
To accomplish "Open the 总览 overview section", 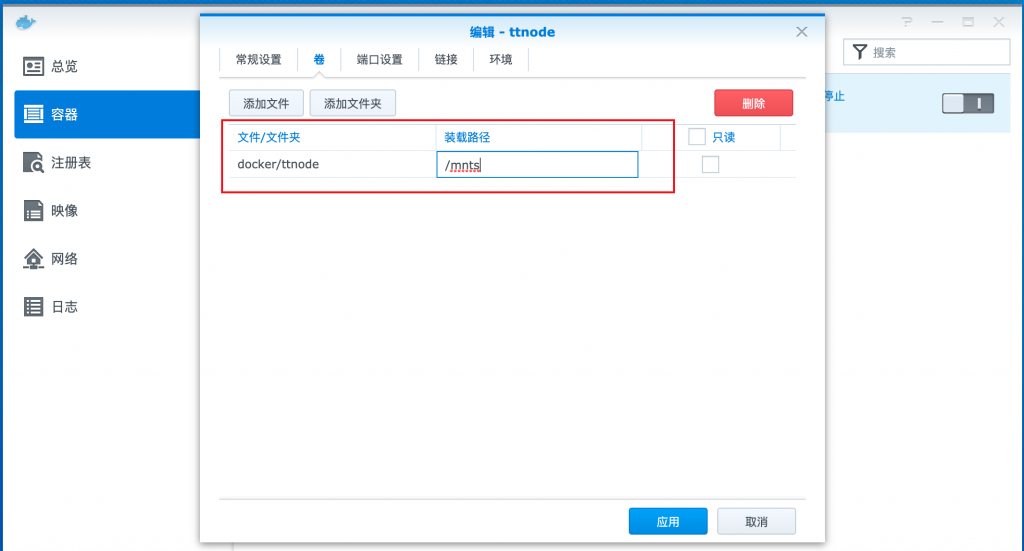I will (x=63, y=66).
